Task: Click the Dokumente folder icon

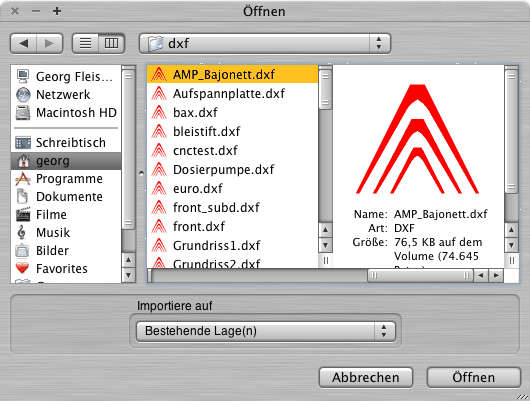Action: click(22, 197)
